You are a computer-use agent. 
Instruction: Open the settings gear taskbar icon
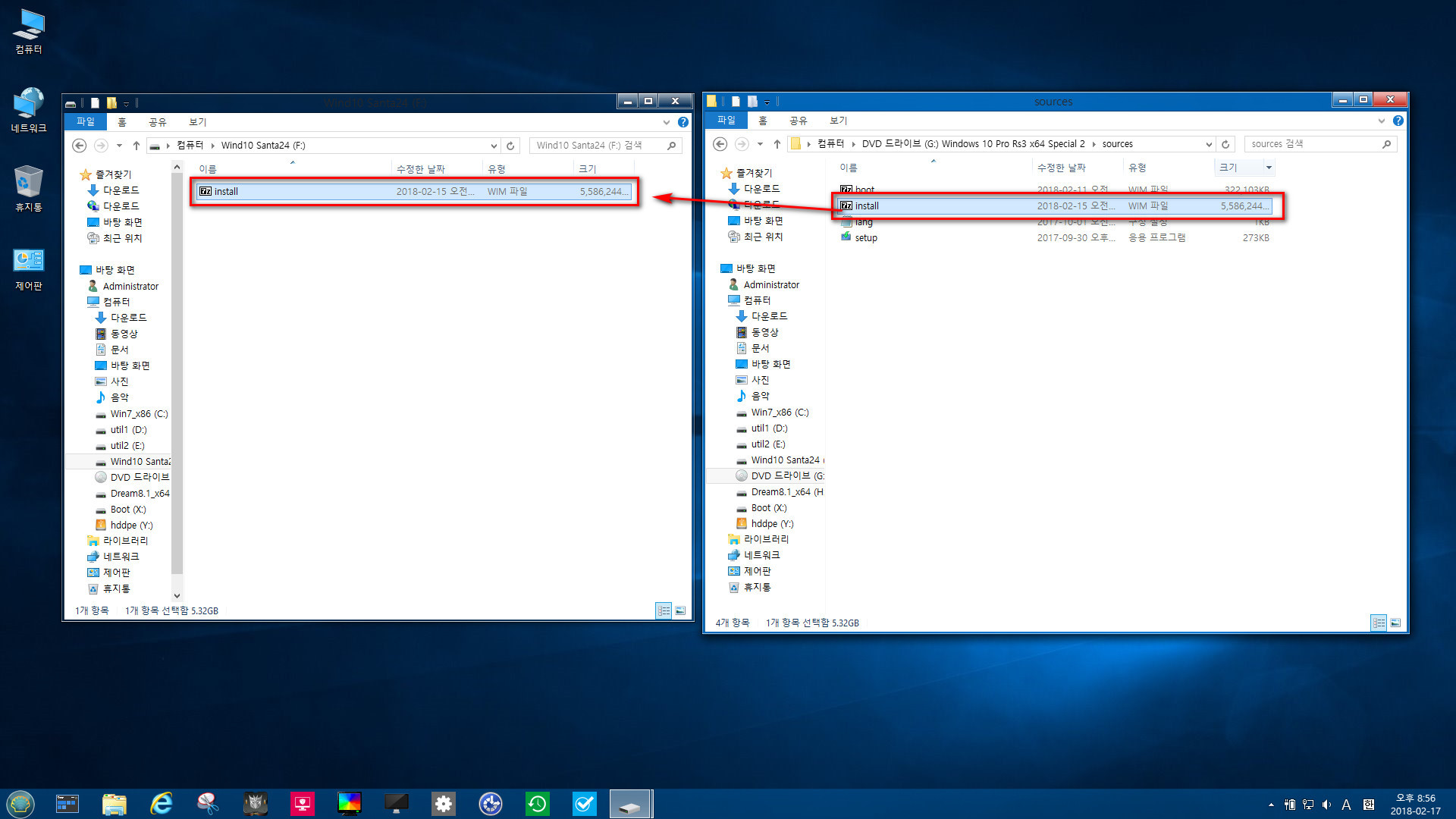[x=444, y=803]
